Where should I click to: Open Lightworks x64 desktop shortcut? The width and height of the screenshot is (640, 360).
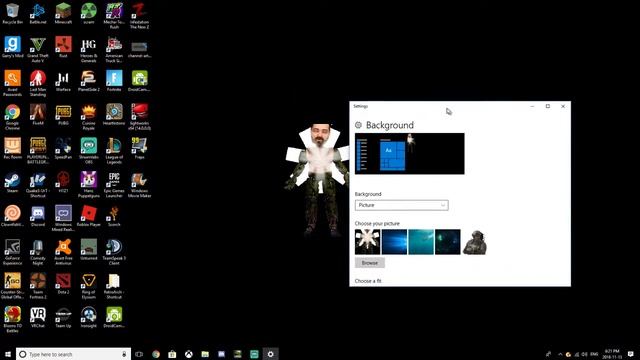139,117
